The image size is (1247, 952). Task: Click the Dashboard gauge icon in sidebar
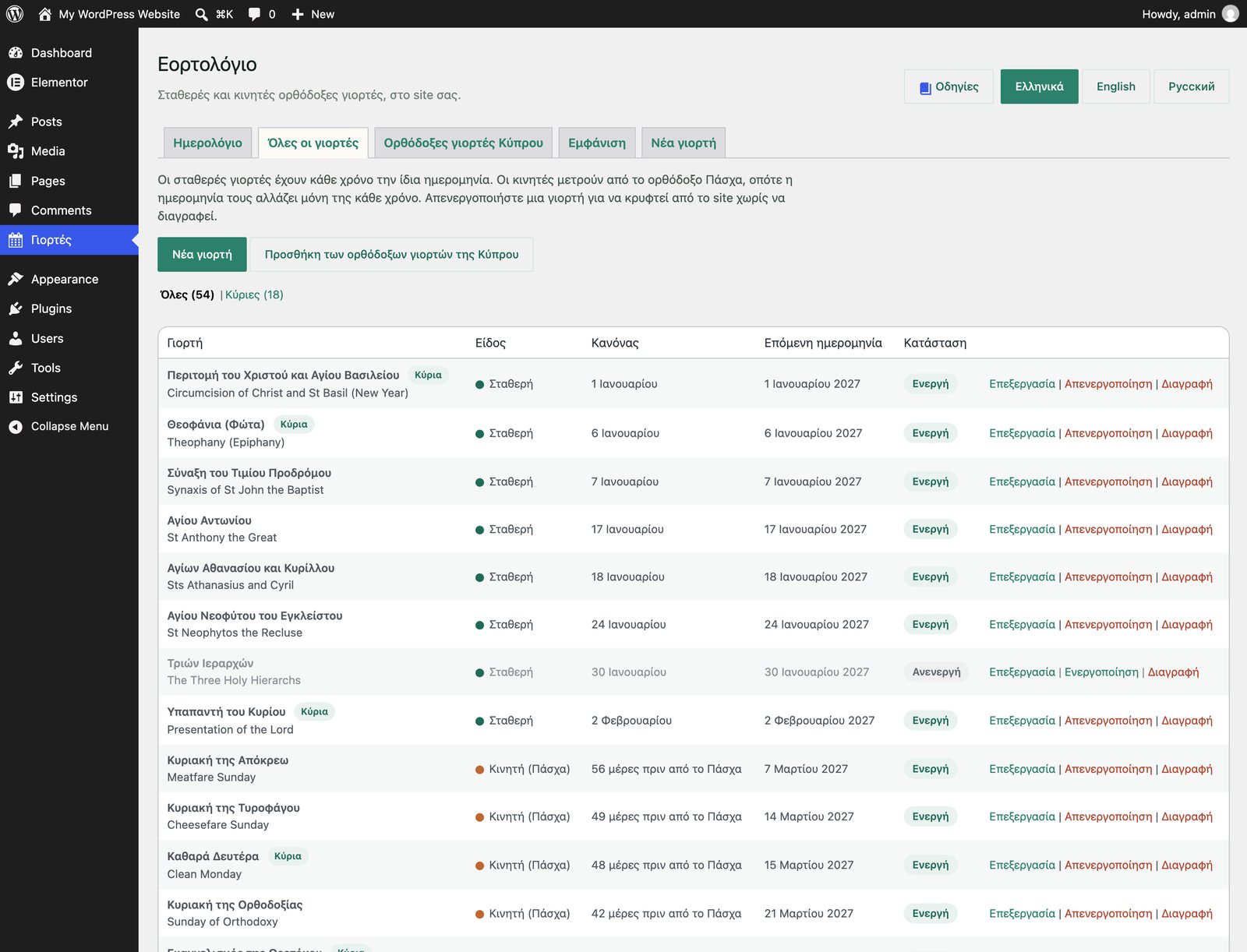(16, 53)
